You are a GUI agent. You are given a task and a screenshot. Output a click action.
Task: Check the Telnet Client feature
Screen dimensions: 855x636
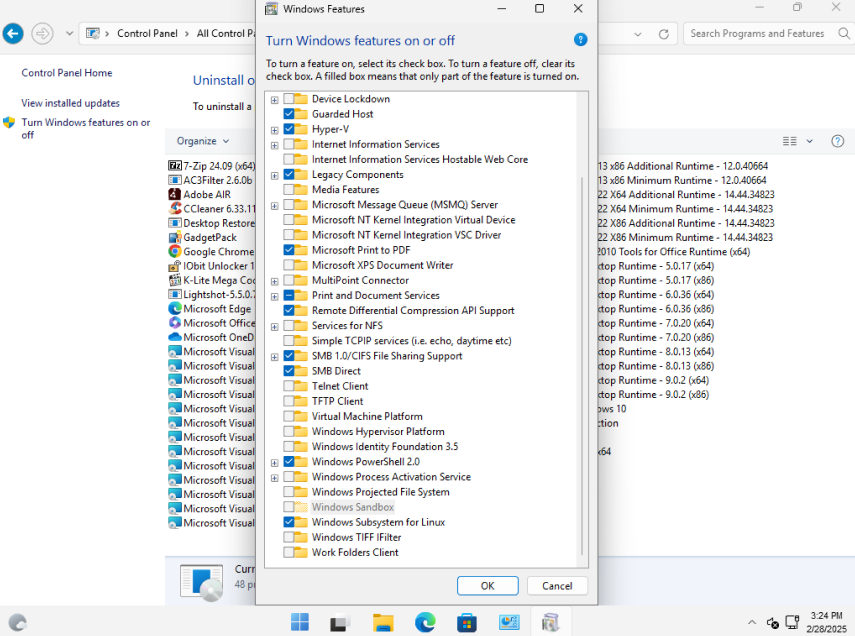coord(289,386)
